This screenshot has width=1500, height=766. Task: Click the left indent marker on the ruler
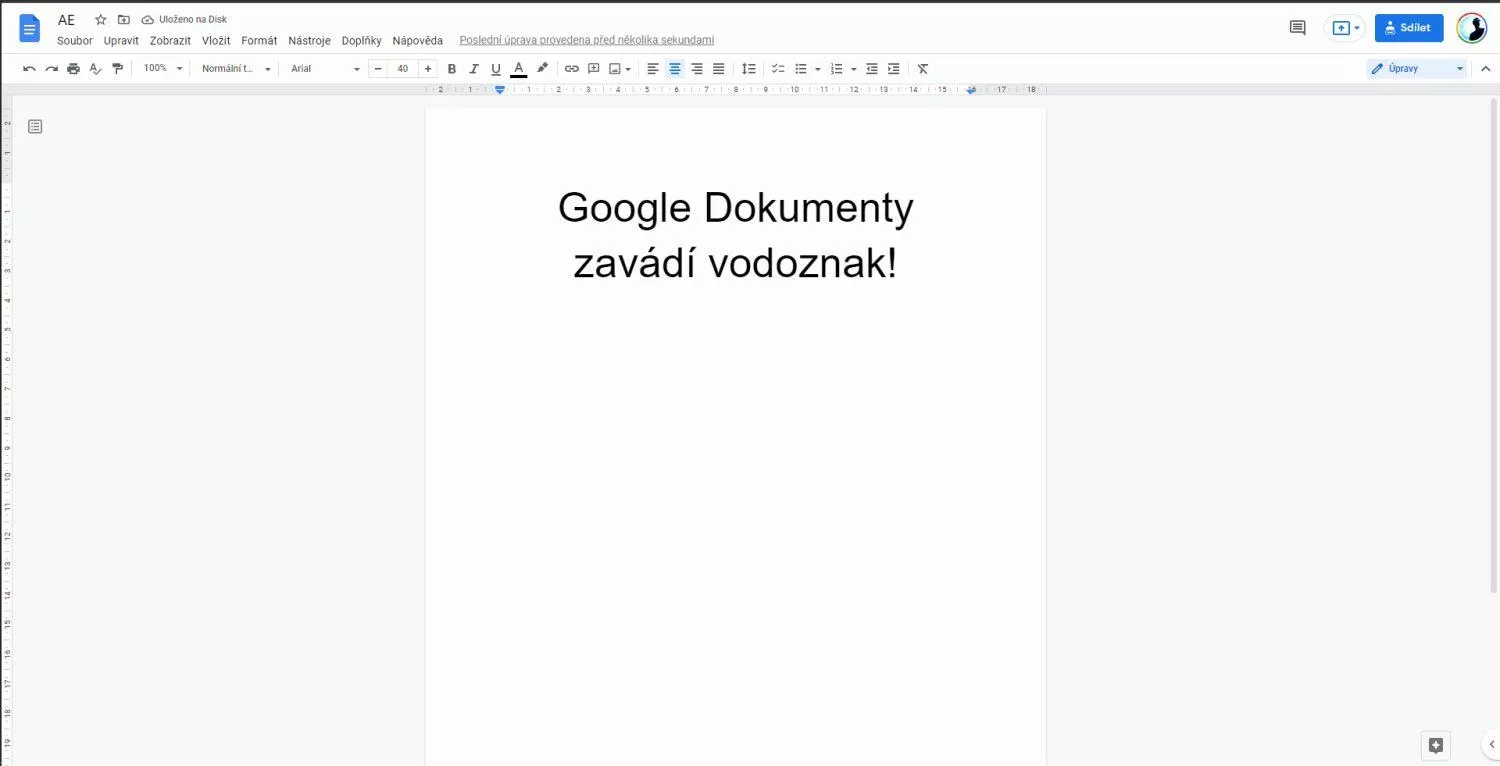coord(500,90)
